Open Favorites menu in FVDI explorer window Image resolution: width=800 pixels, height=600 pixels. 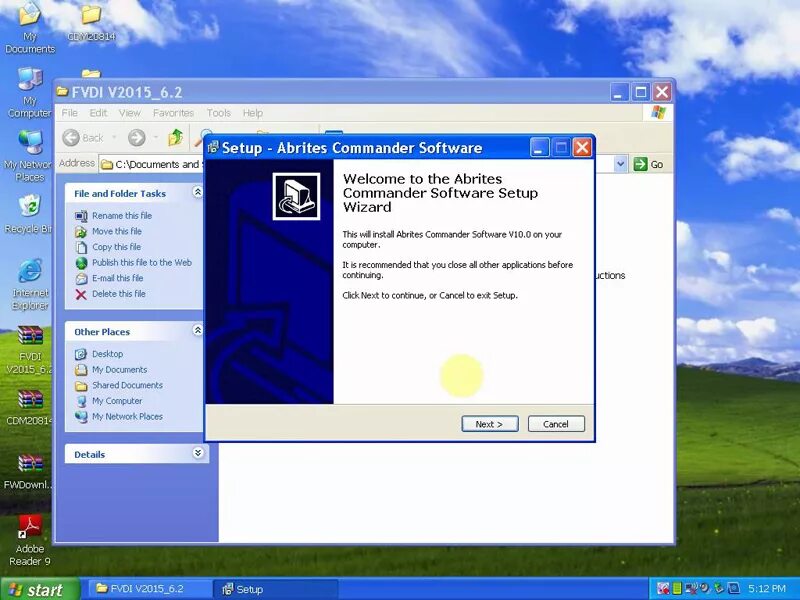click(173, 113)
